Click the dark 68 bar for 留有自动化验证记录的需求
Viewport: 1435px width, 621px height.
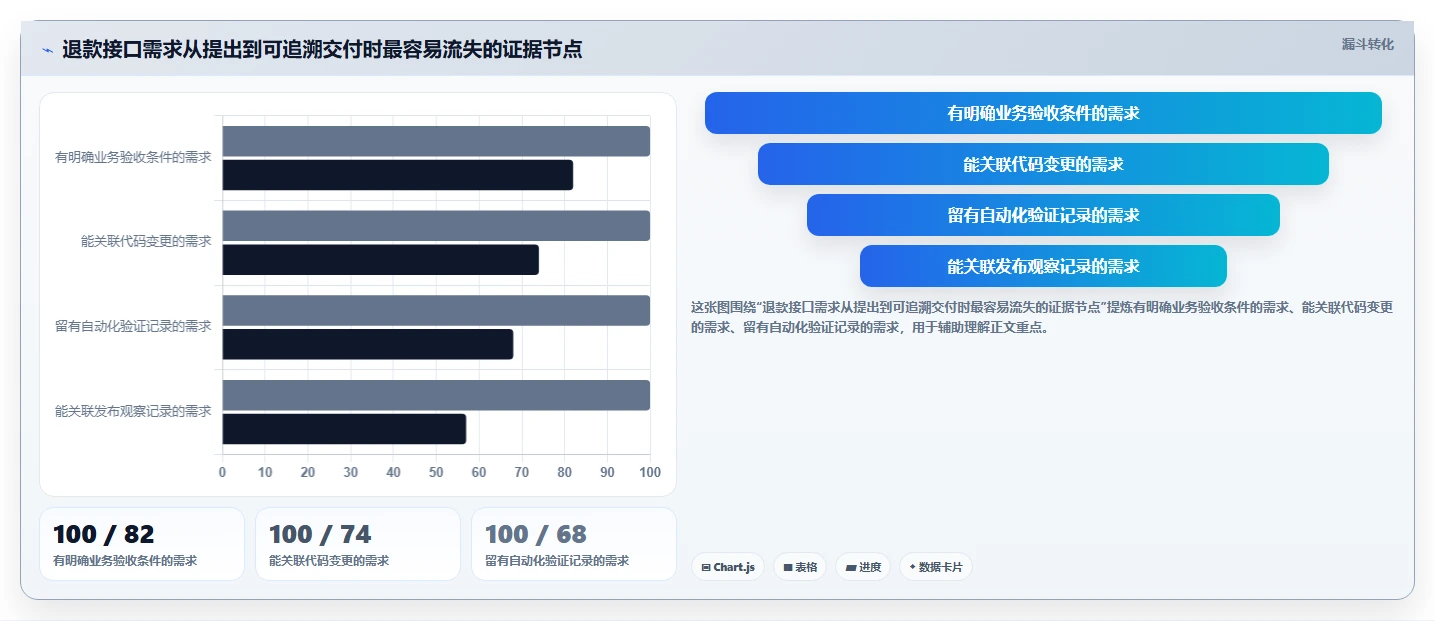pyautogui.click(x=368, y=344)
